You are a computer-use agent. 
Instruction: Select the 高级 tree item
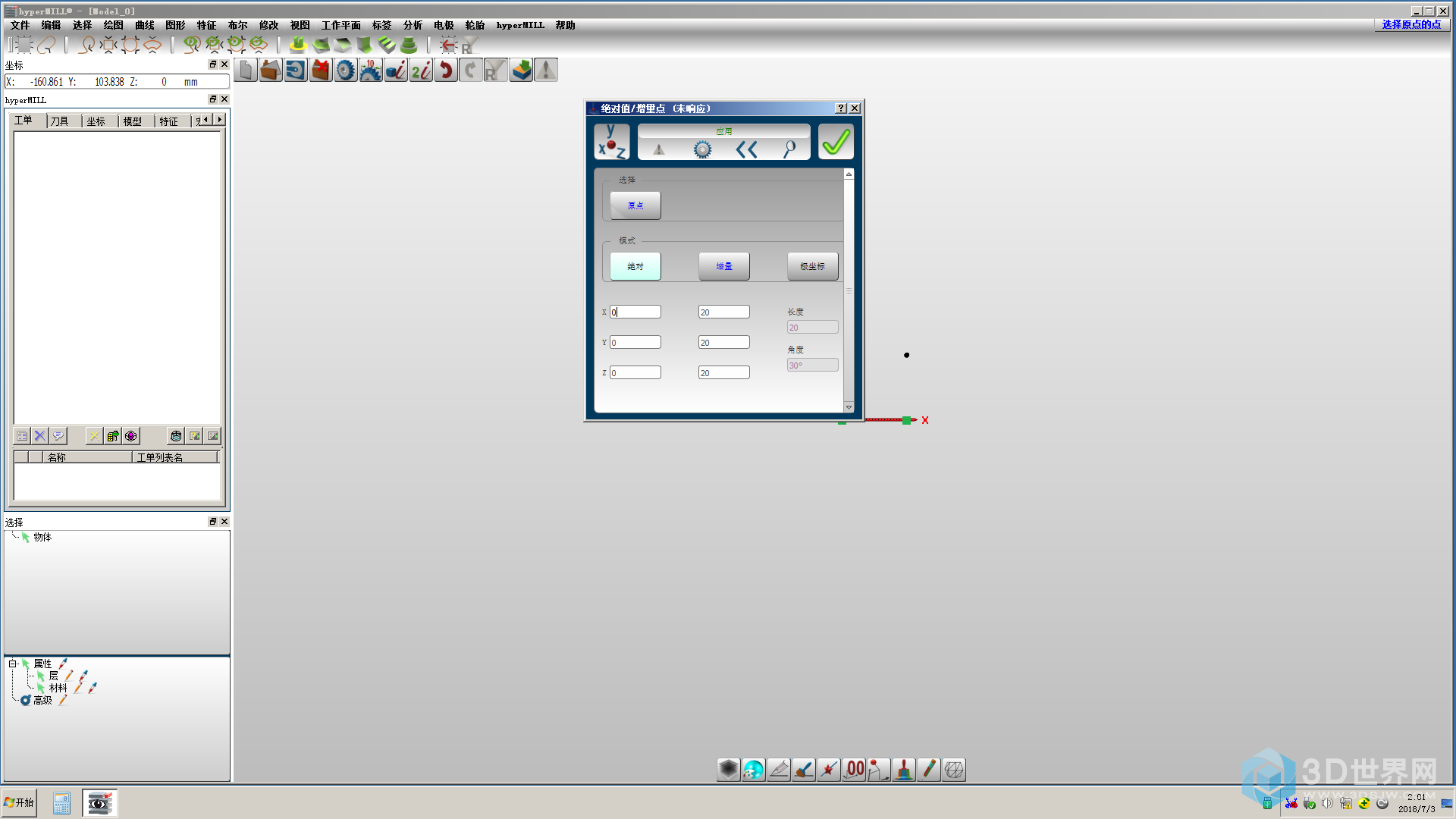tap(42, 700)
